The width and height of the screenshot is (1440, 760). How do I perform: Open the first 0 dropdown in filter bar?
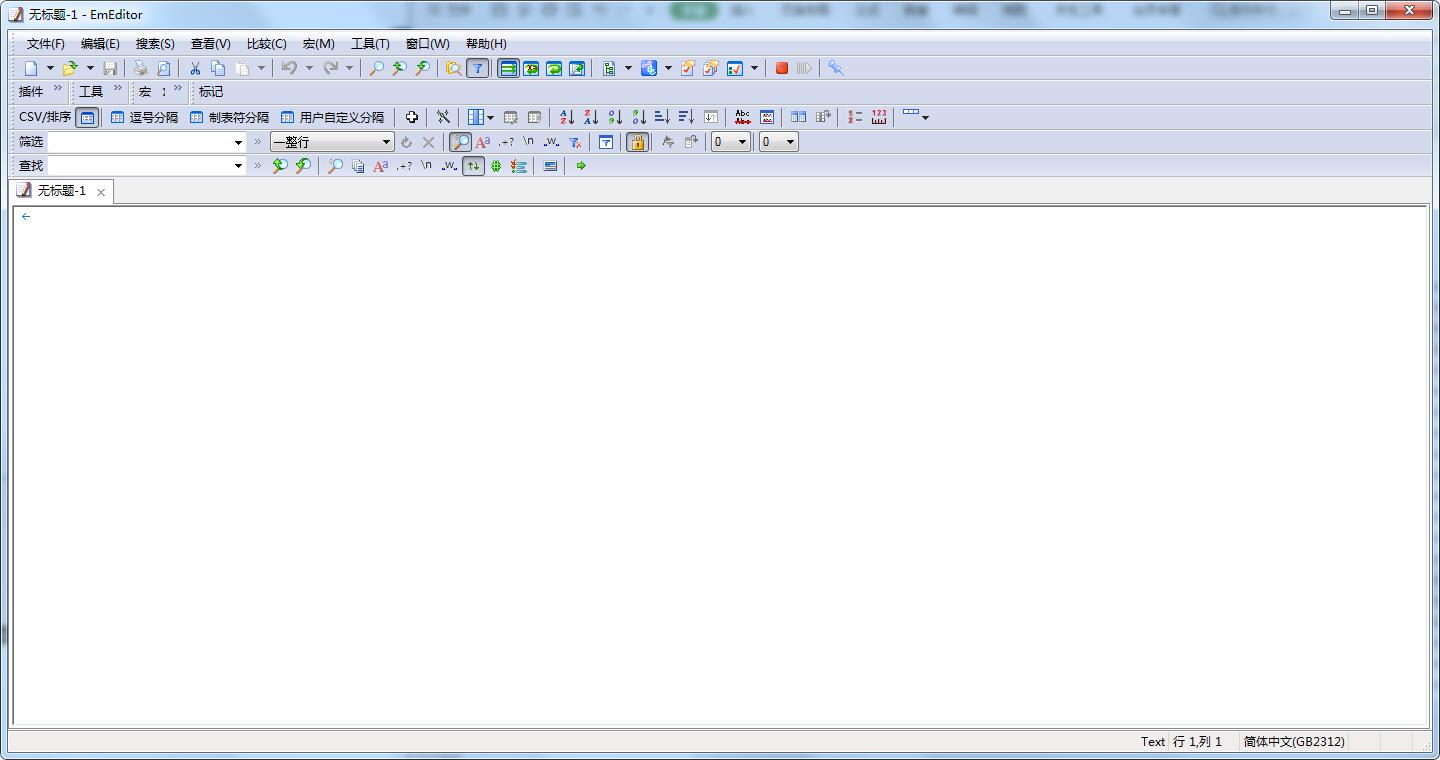coord(730,142)
